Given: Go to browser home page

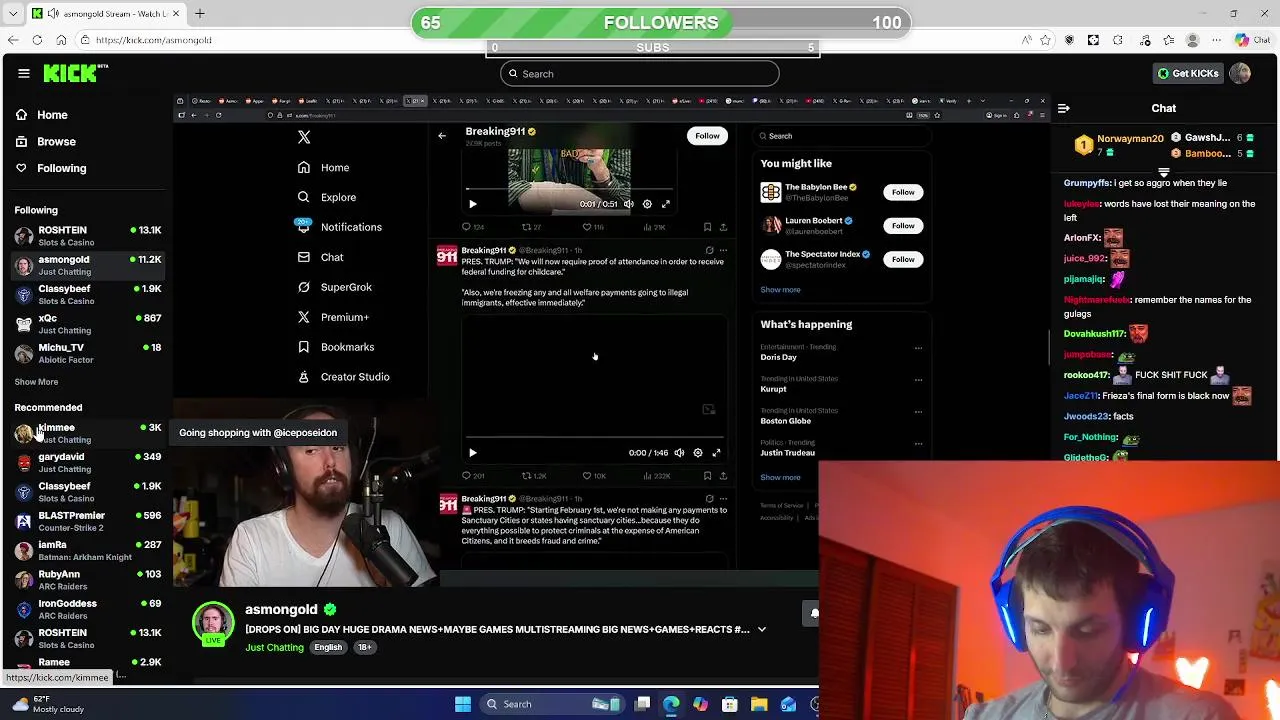Looking at the screenshot, I should click(61, 40).
